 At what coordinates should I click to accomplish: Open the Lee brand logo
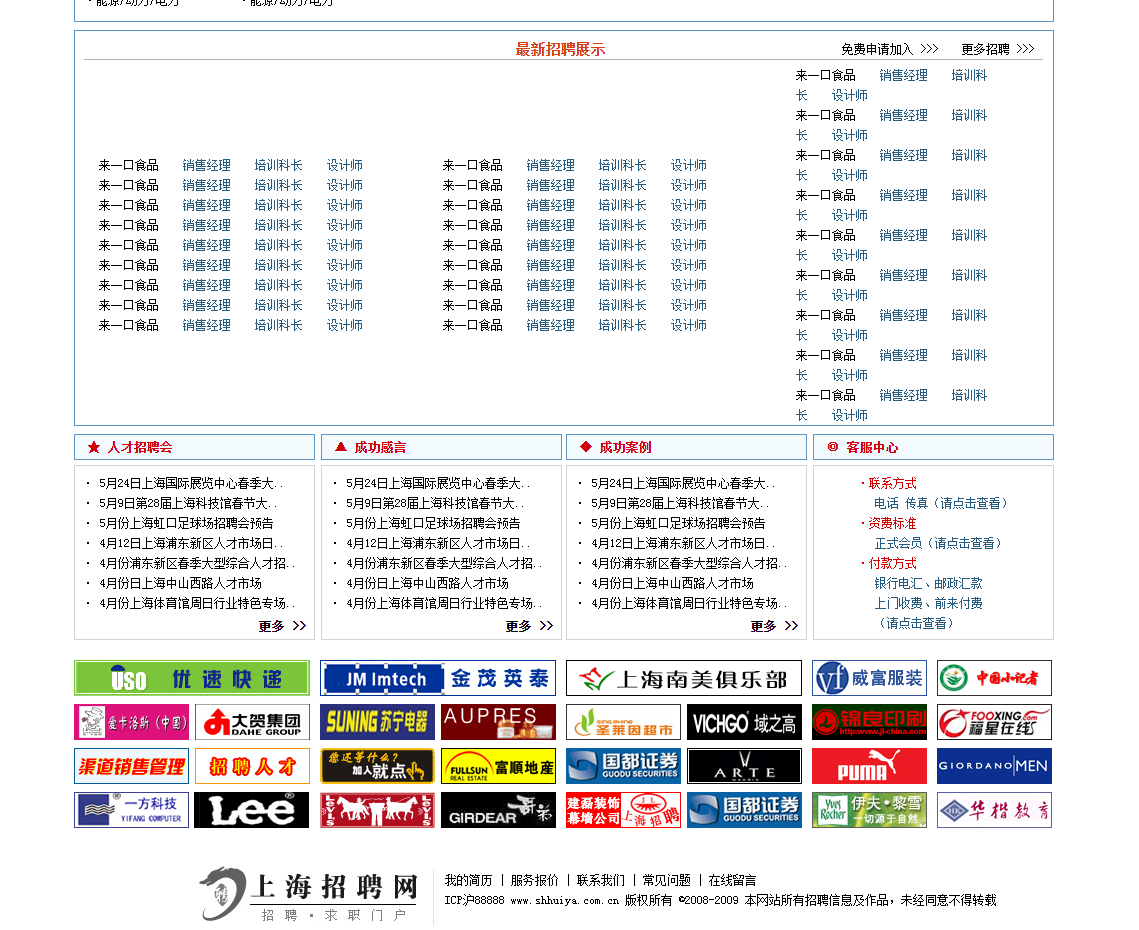[x=252, y=810]
